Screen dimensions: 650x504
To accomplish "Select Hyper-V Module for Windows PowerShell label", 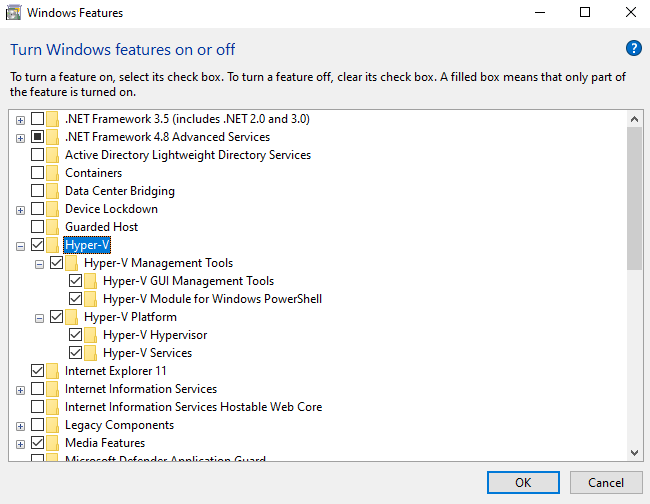I will 212,299.
